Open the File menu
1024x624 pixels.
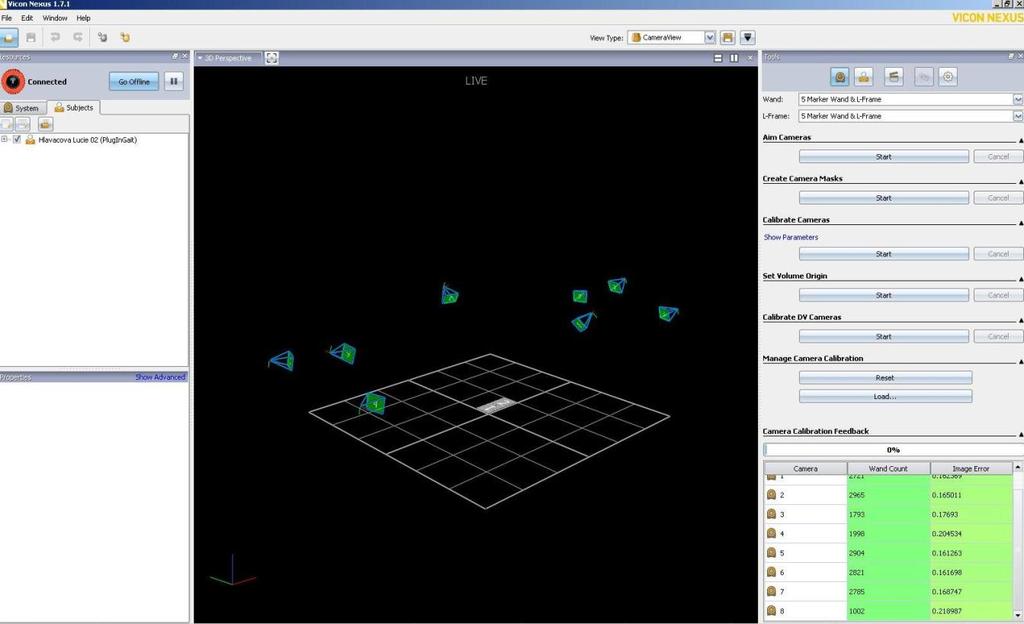(x=7, y=18)
